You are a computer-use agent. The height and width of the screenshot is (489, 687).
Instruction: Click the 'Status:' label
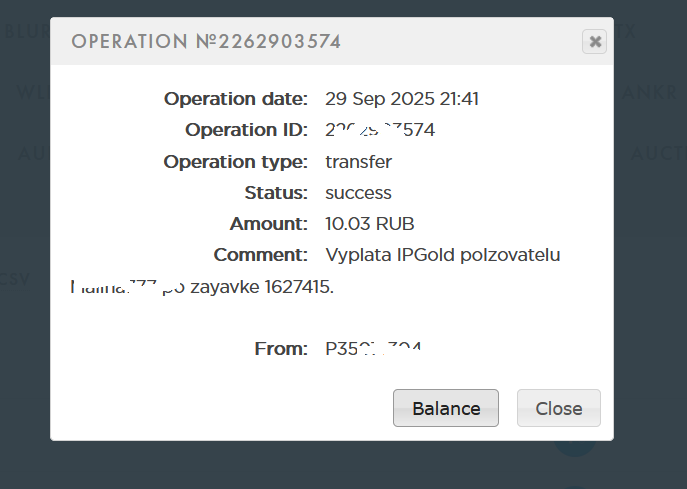click(x=275, y=192)
